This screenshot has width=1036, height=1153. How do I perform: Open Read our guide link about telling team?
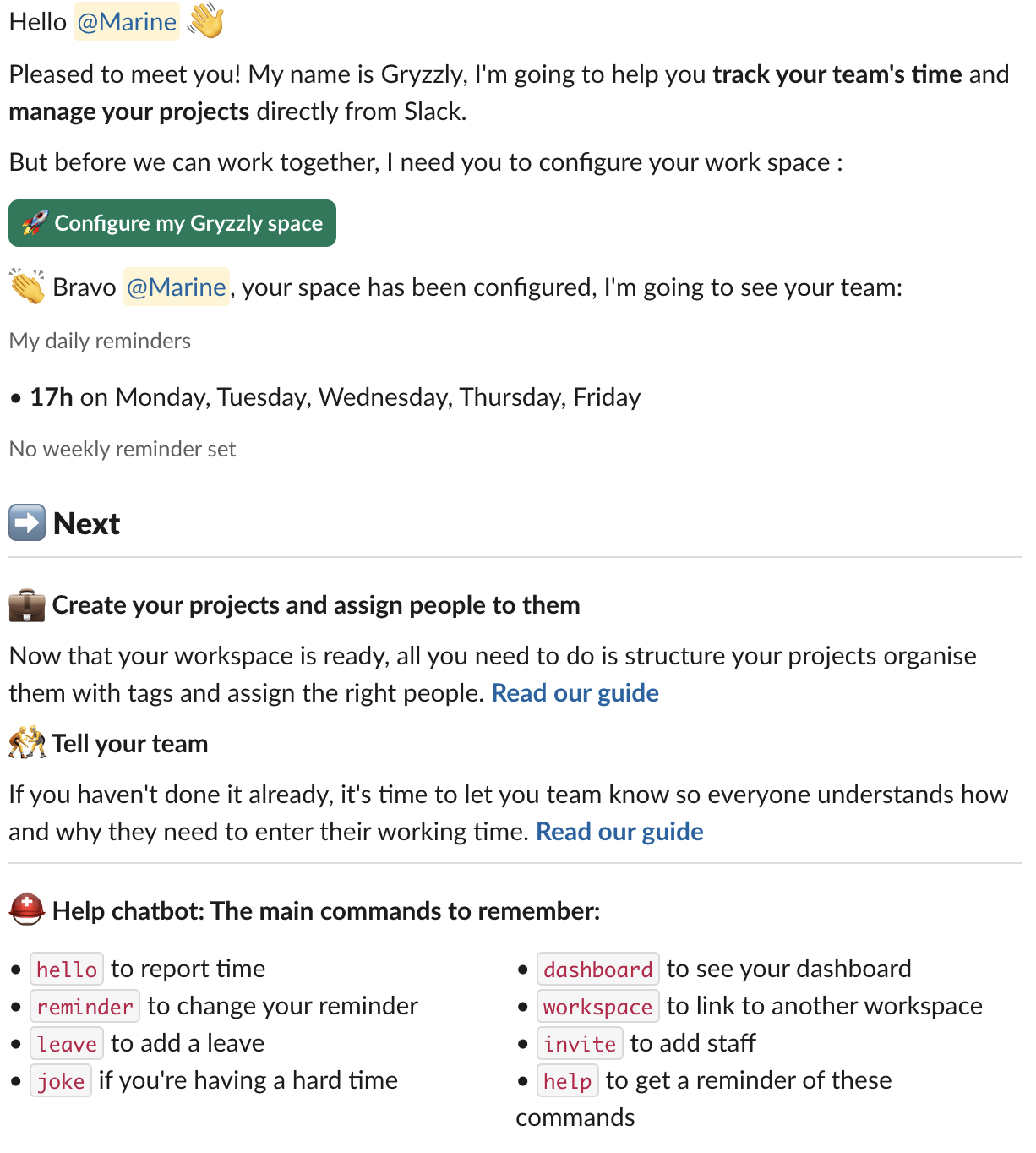coord(619,832)
